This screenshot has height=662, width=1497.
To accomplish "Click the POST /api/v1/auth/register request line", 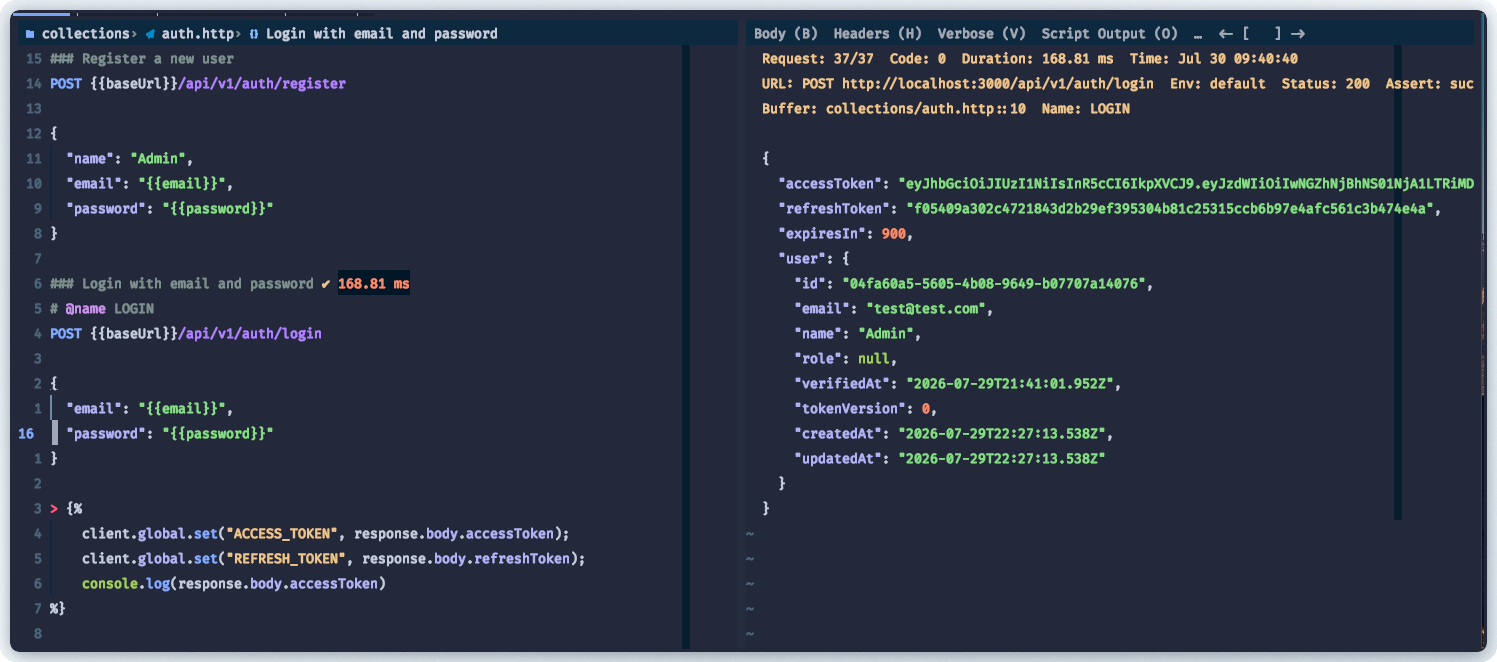I will click(x=198, y=84).
